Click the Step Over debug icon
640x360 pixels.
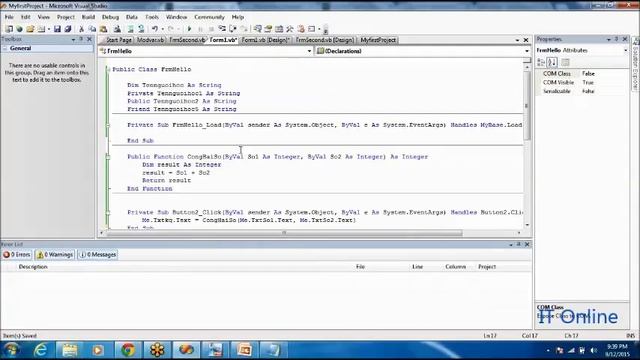[233, 29]
